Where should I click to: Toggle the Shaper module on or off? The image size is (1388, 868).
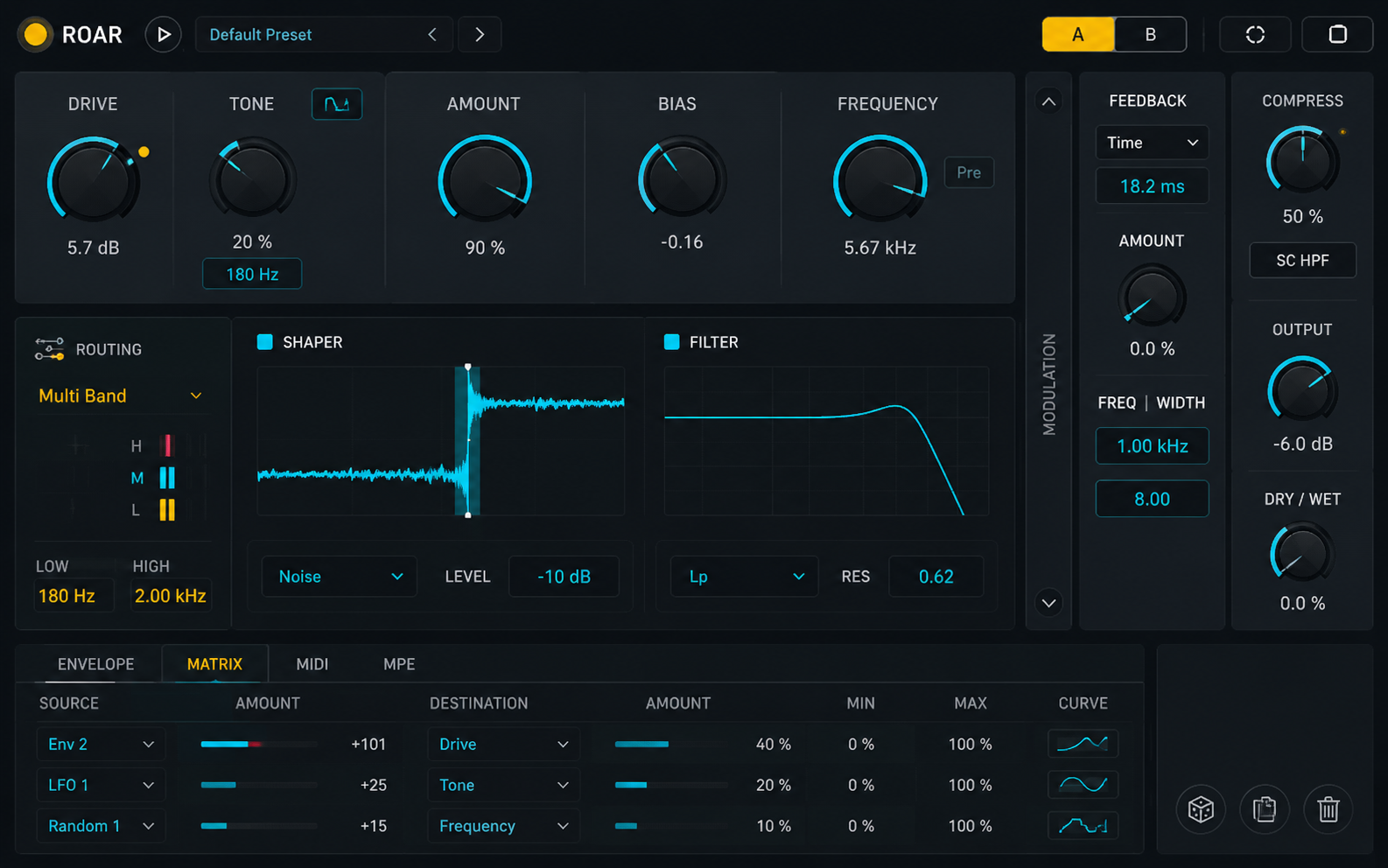265,342
